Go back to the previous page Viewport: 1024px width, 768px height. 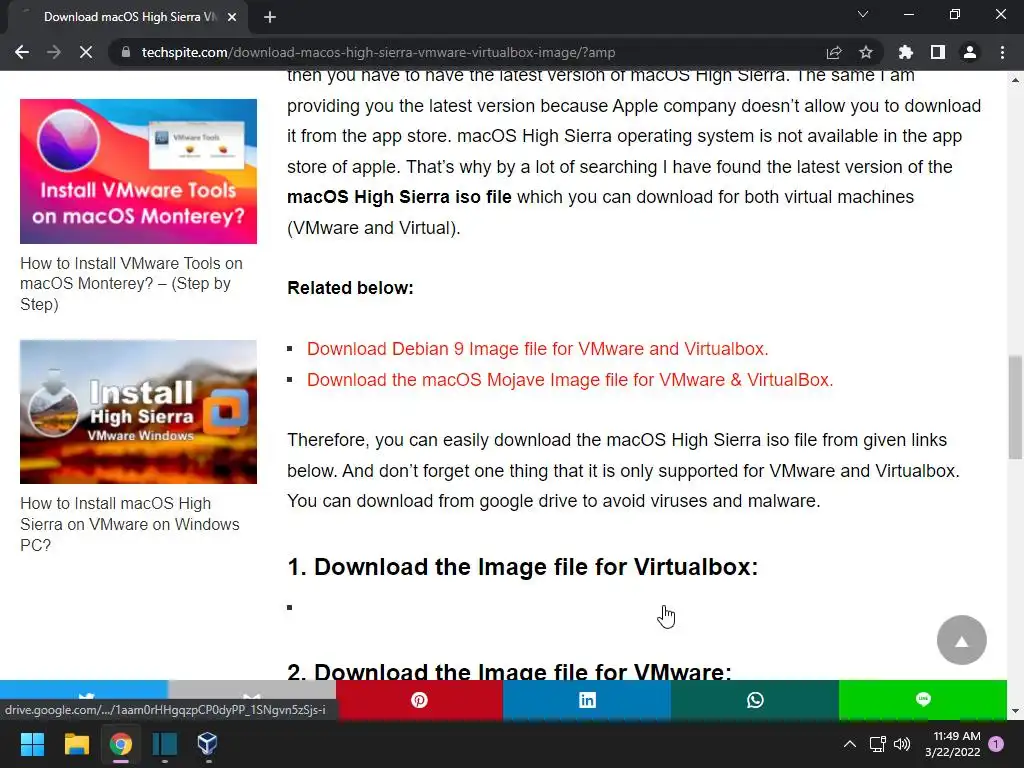point(22,52)
